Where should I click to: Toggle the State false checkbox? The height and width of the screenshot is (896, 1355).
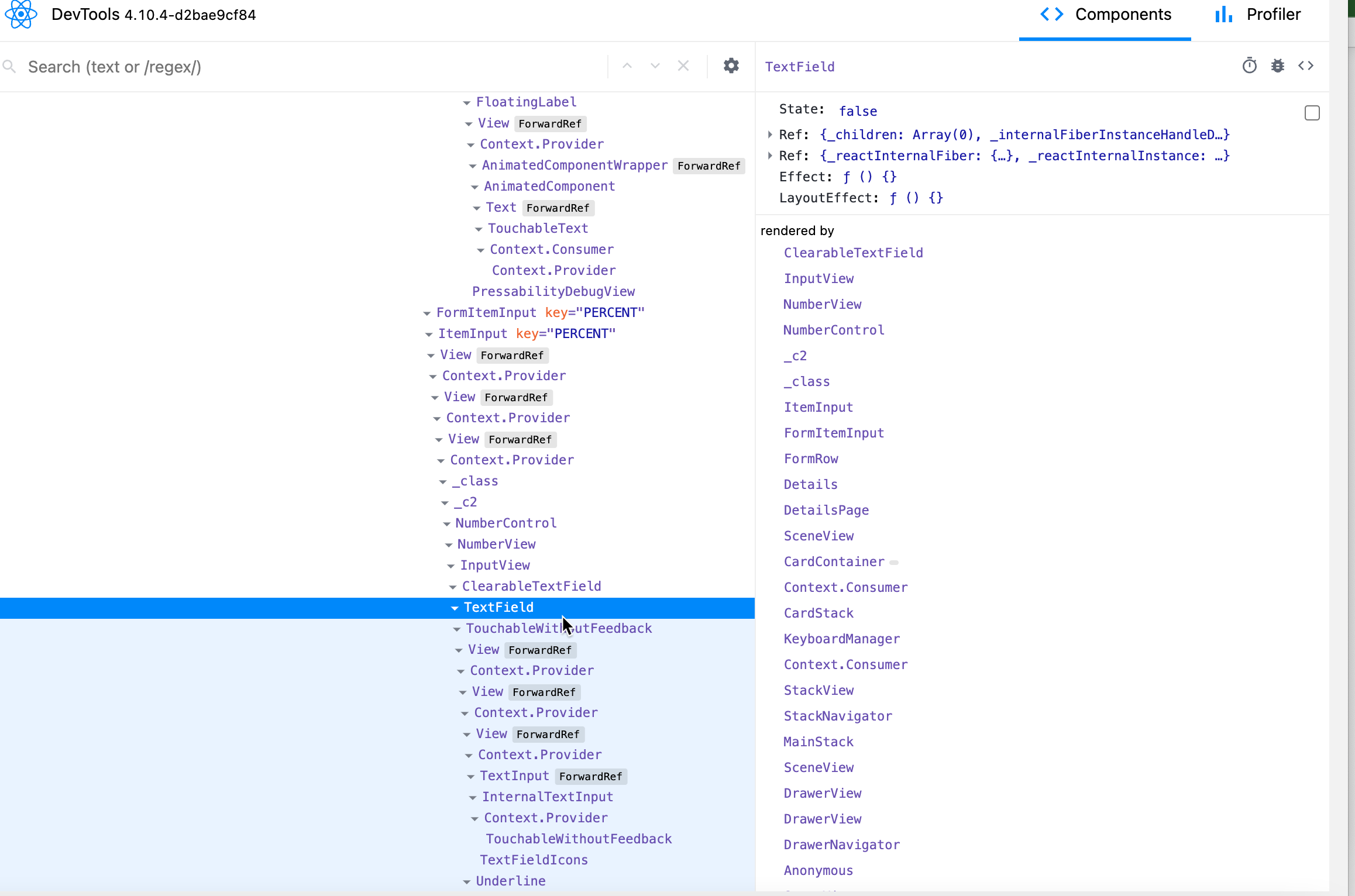pyautogui.click(x=1312, y=113)
